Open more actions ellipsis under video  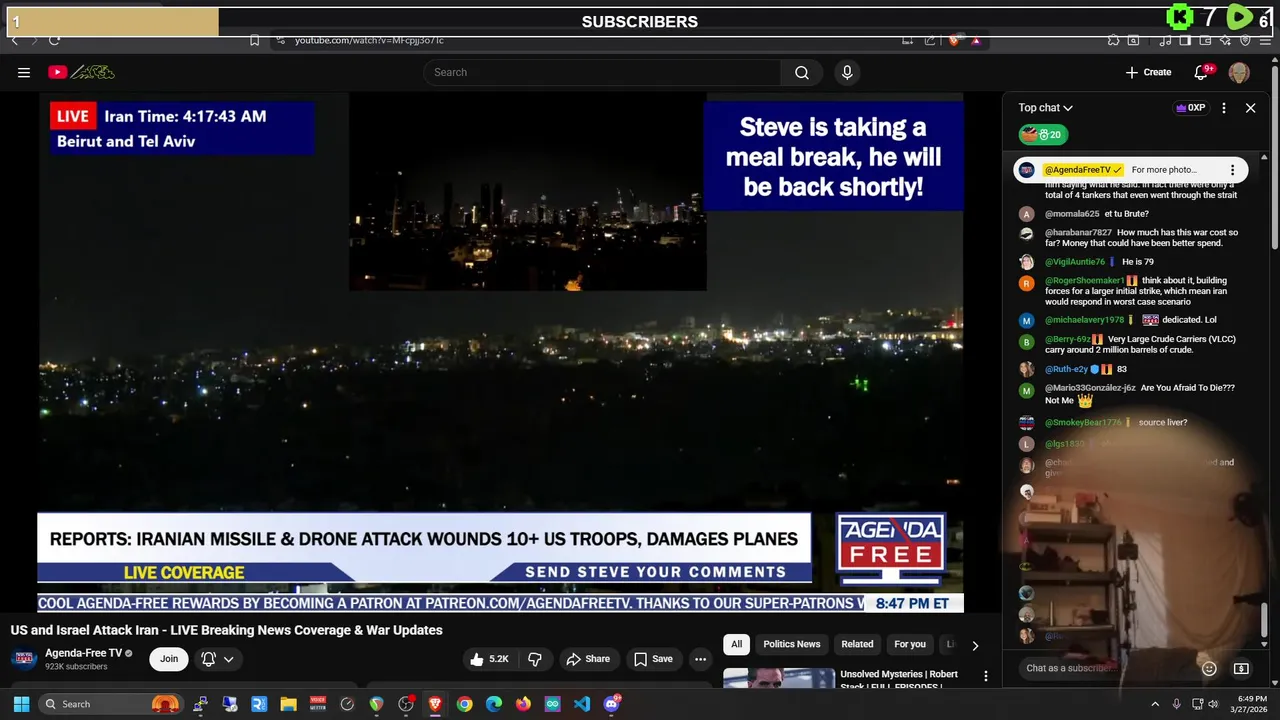tap(700, 659)
